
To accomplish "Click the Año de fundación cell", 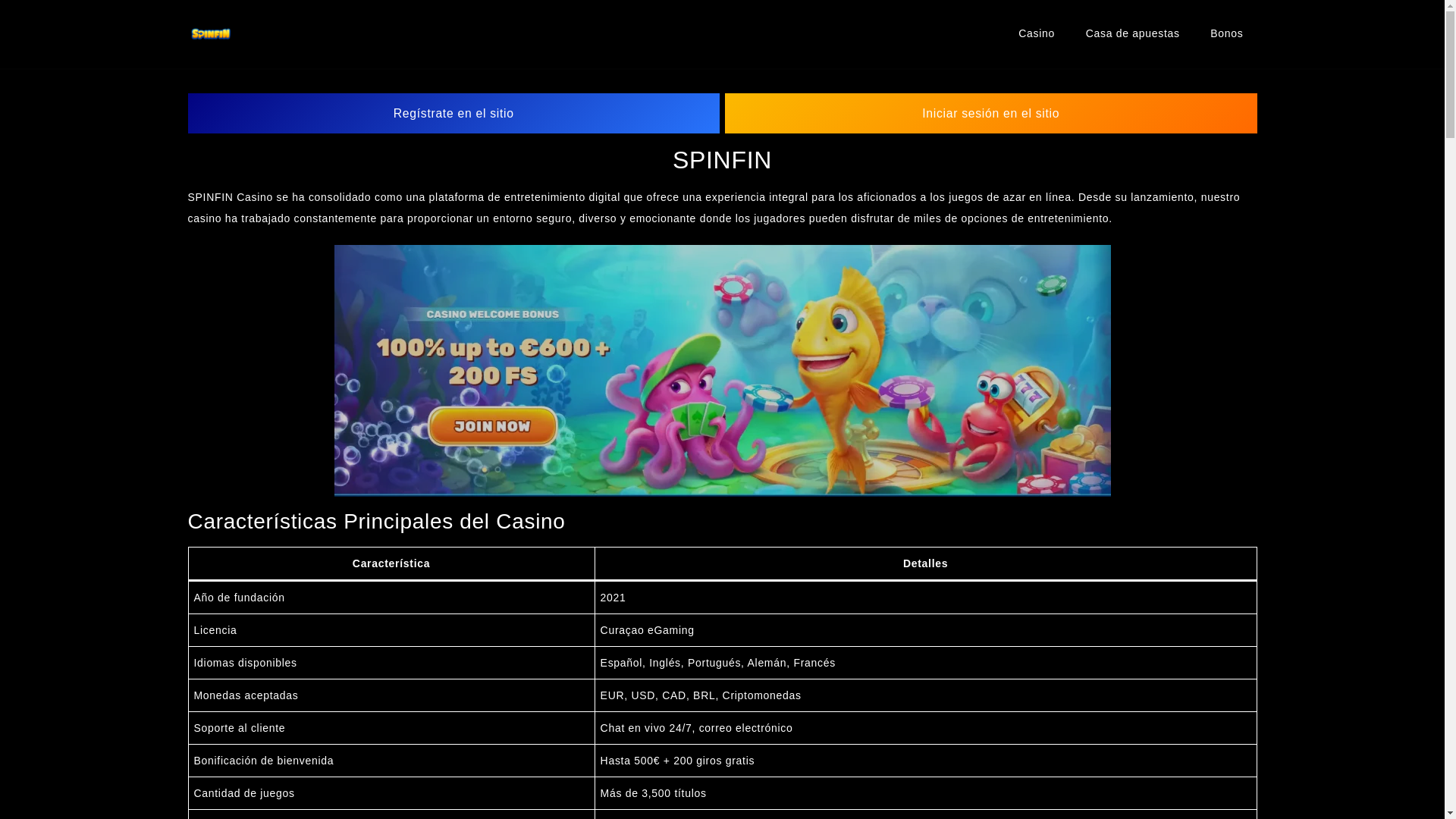I will 391,598.
